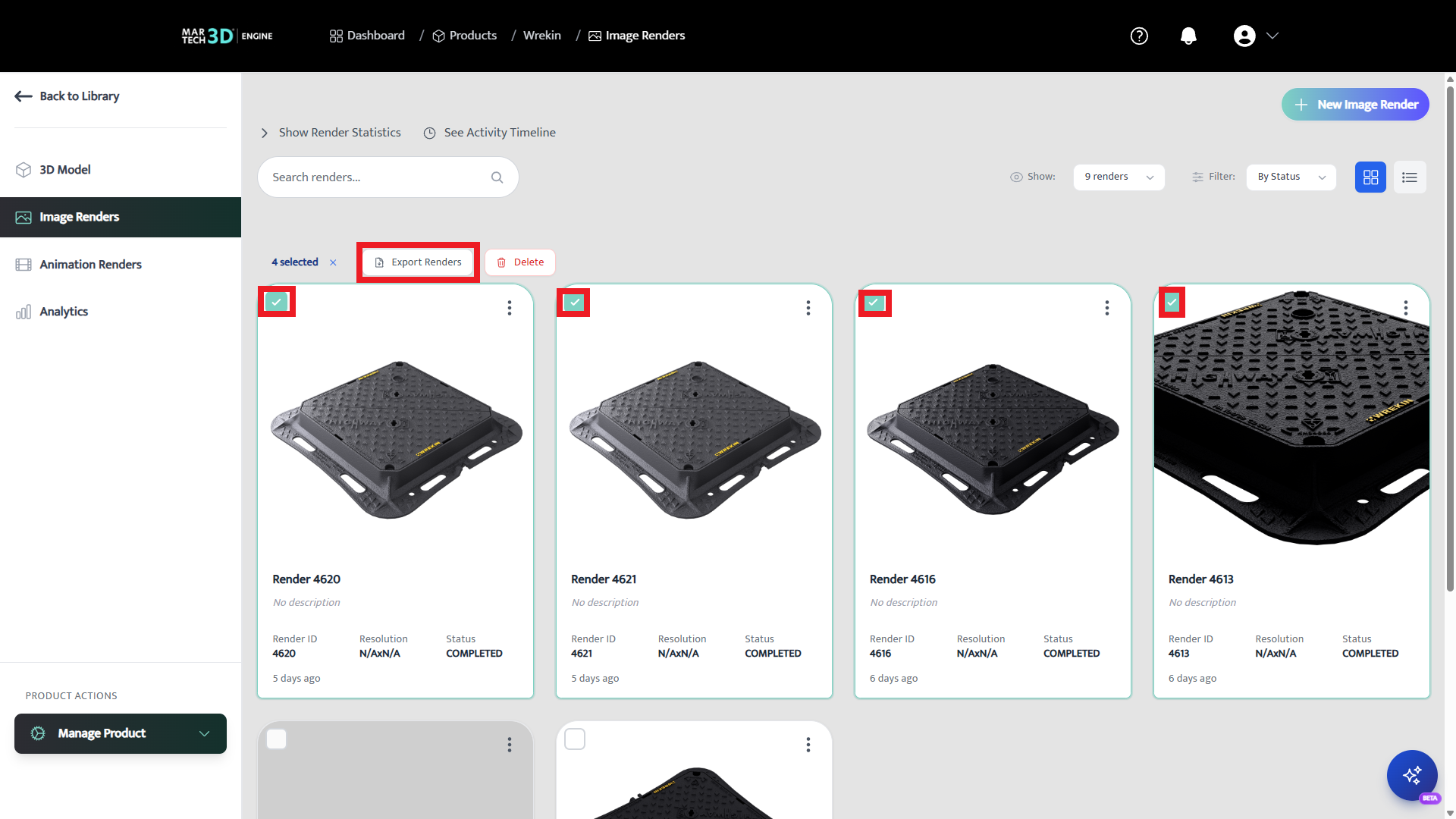Go to Dashboard in breadcrumb

click(367, 36)
